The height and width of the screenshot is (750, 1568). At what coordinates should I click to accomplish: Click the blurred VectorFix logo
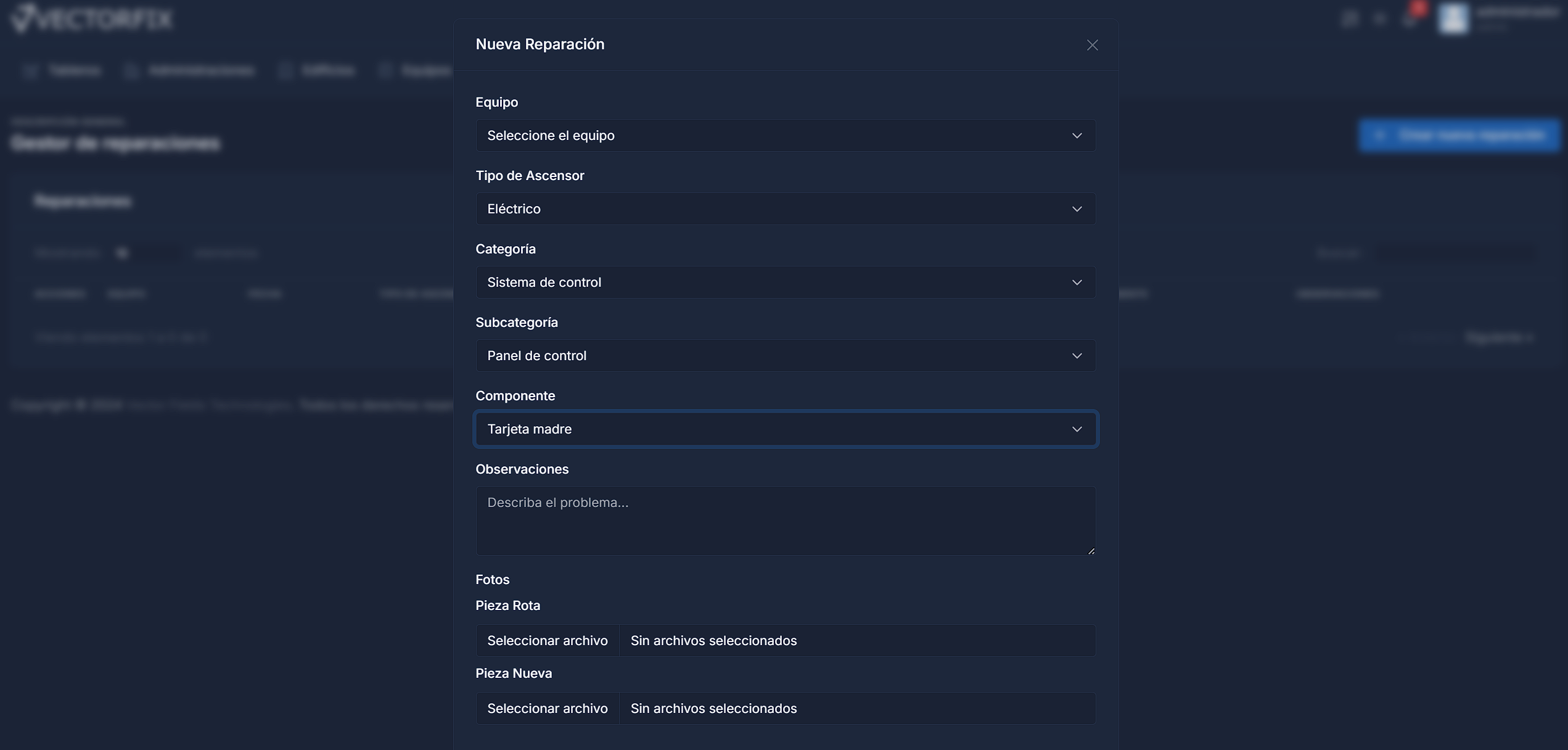point(92,19)
